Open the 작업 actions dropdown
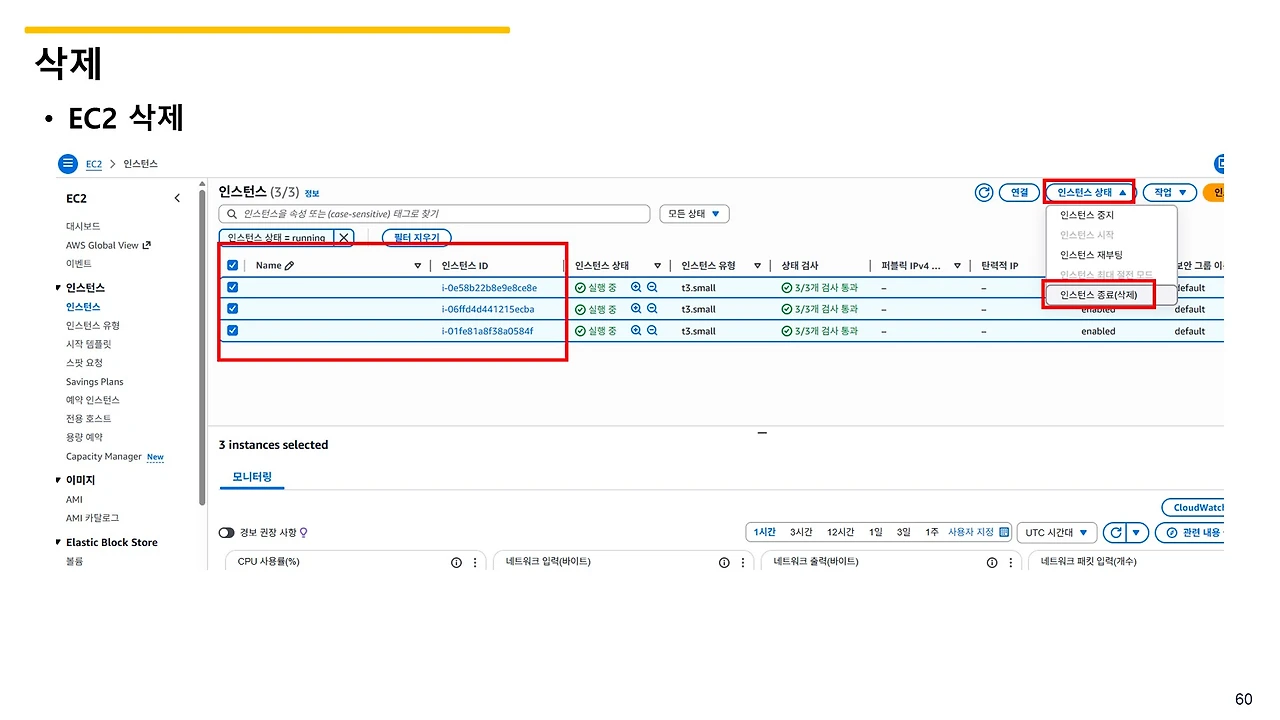The image size is (1280, 720). (1170, 193)
